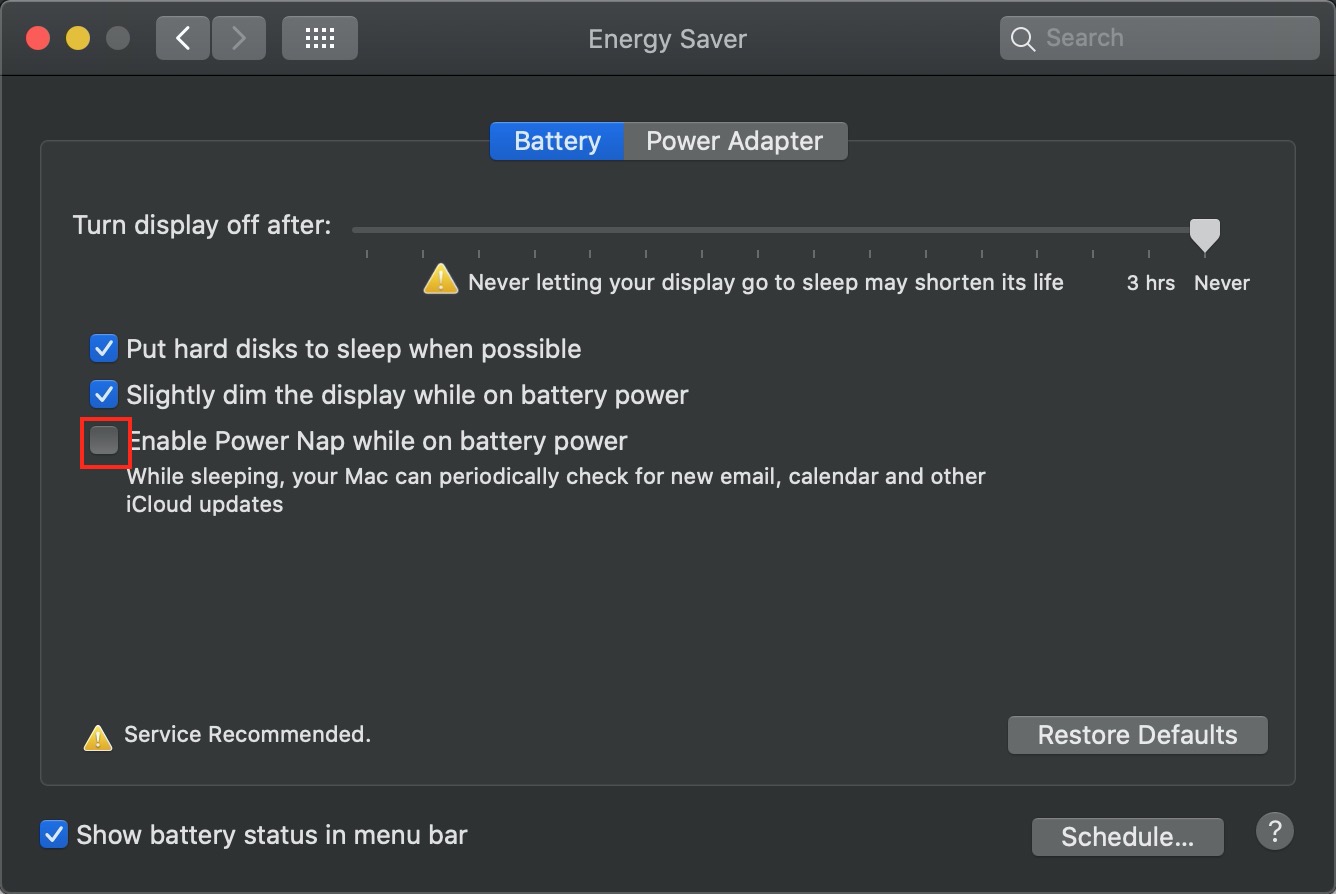Disable Slightly dim the display on battery
Viewport: 1336px width, 894px height.
104,394
